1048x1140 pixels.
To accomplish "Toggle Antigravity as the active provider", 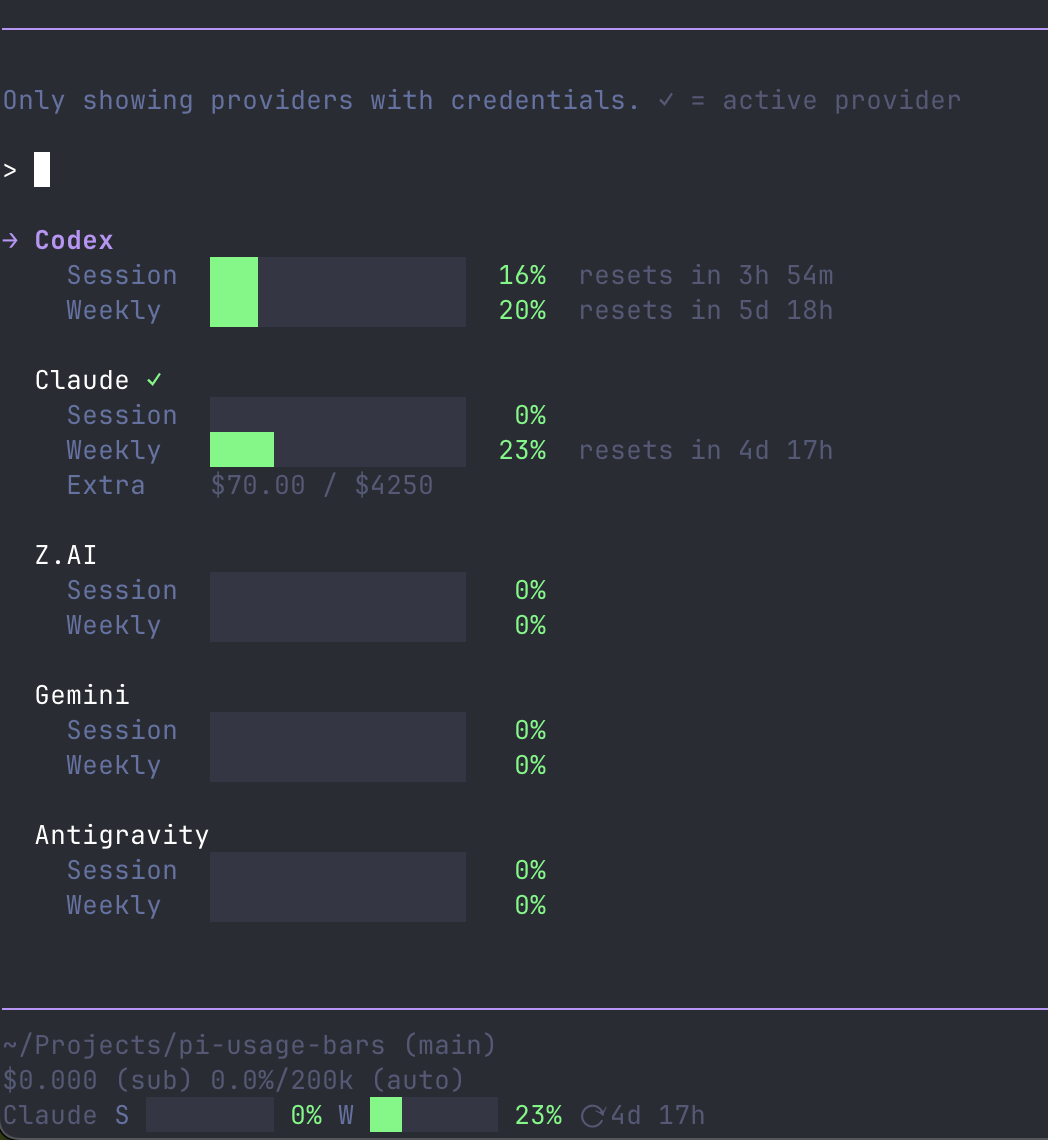I will 121,834.
